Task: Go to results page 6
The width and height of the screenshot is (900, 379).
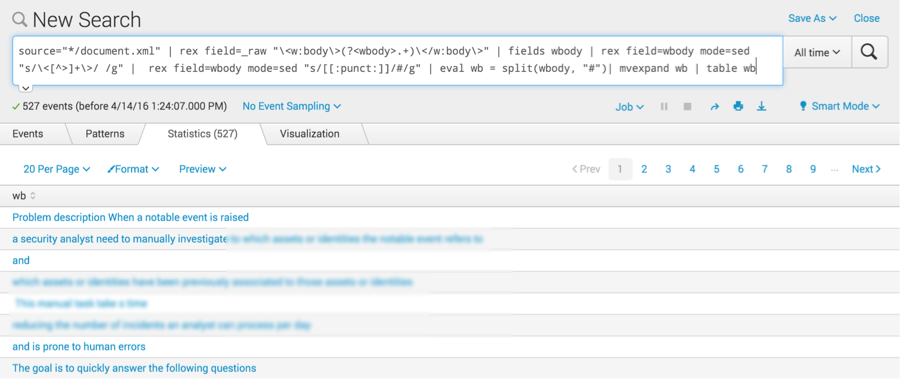Action: click(x=740, y=169)
